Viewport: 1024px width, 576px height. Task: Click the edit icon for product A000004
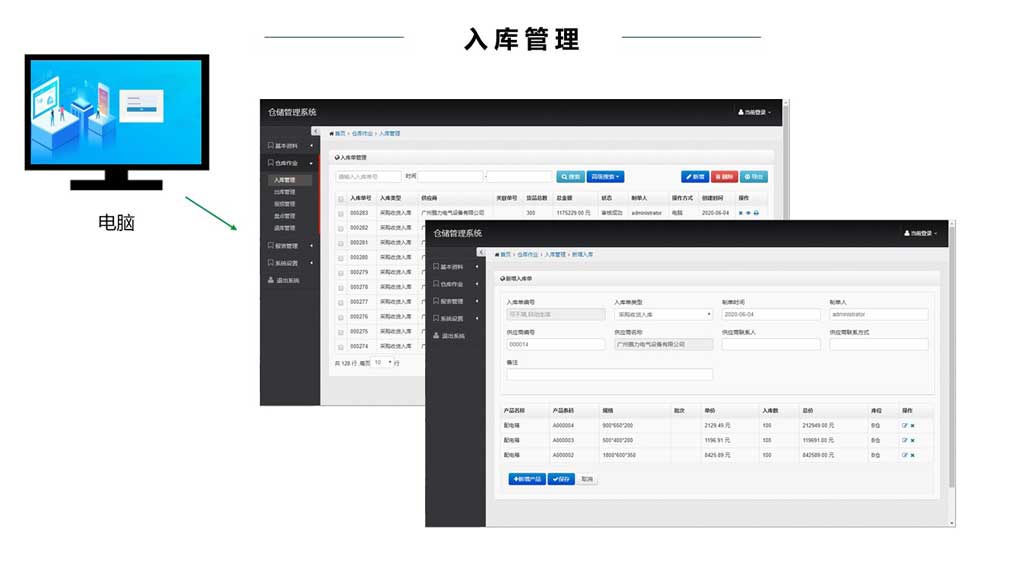coord(904,425)
